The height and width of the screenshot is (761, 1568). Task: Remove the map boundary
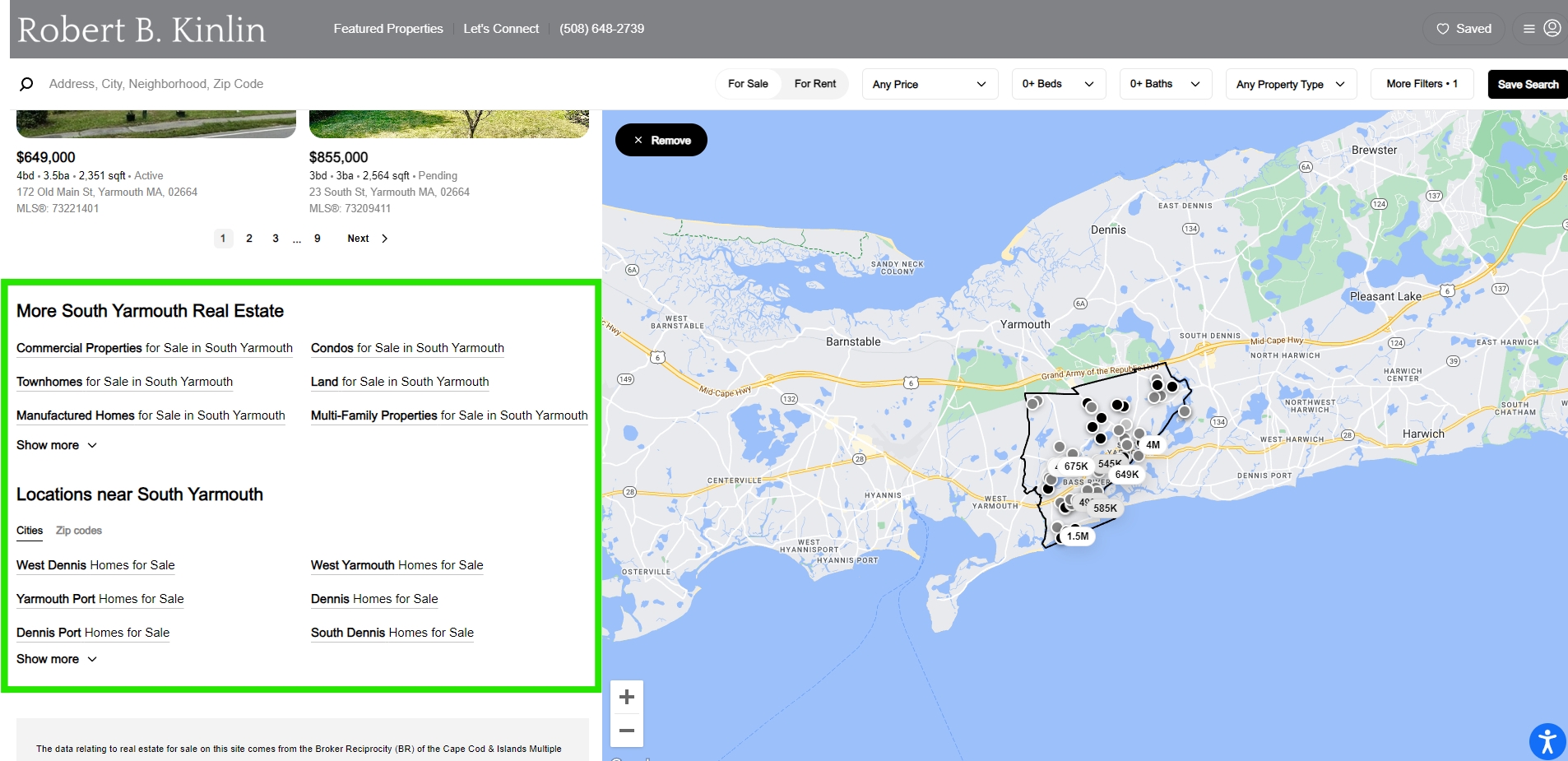pos(661,141)
